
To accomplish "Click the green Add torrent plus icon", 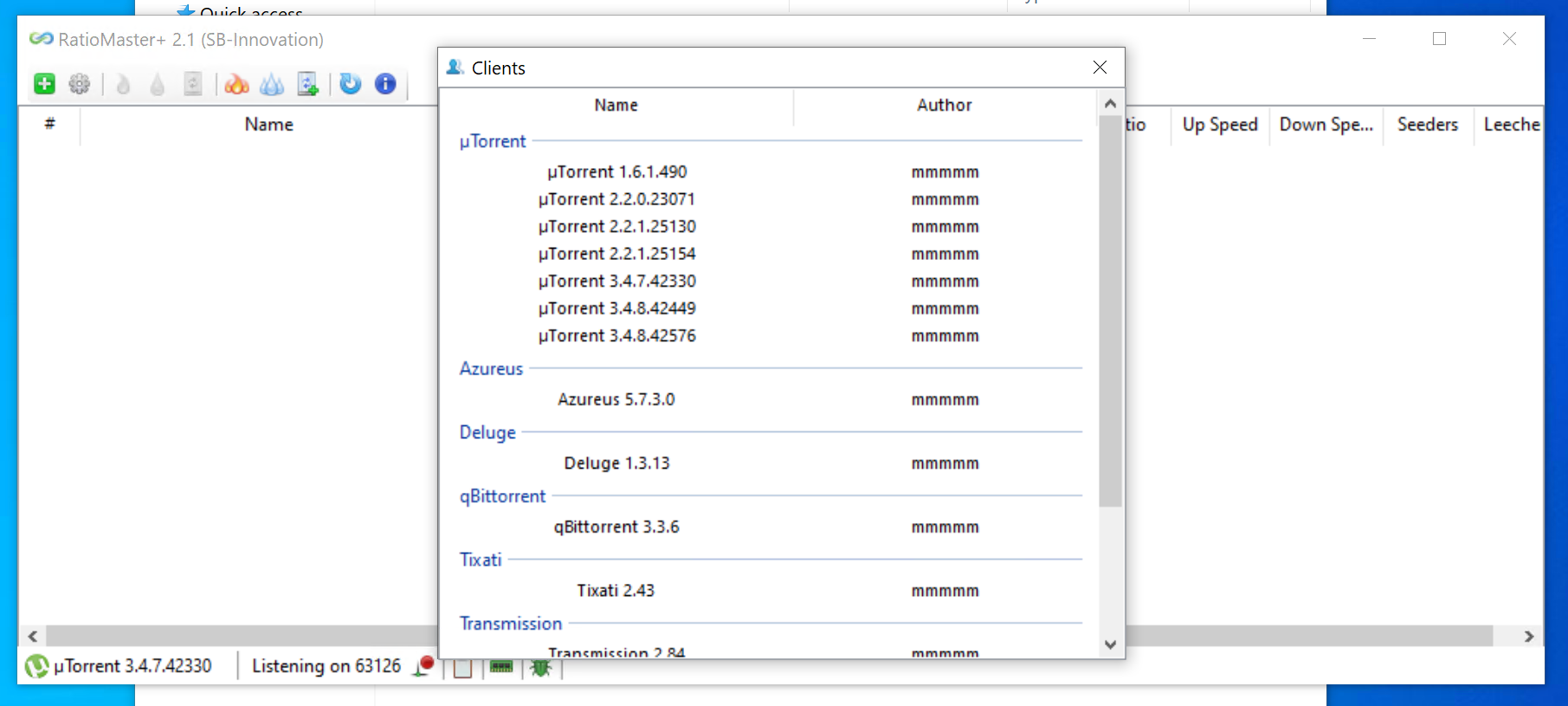I will pyautogui.click(x=44, y=84).
